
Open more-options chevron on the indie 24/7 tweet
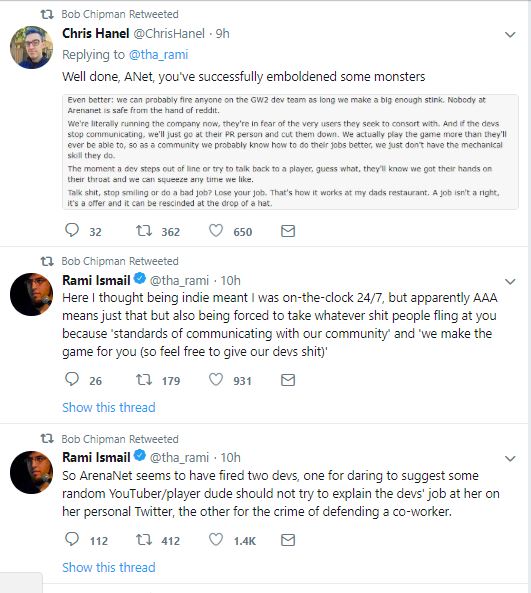tap(510, 282)
